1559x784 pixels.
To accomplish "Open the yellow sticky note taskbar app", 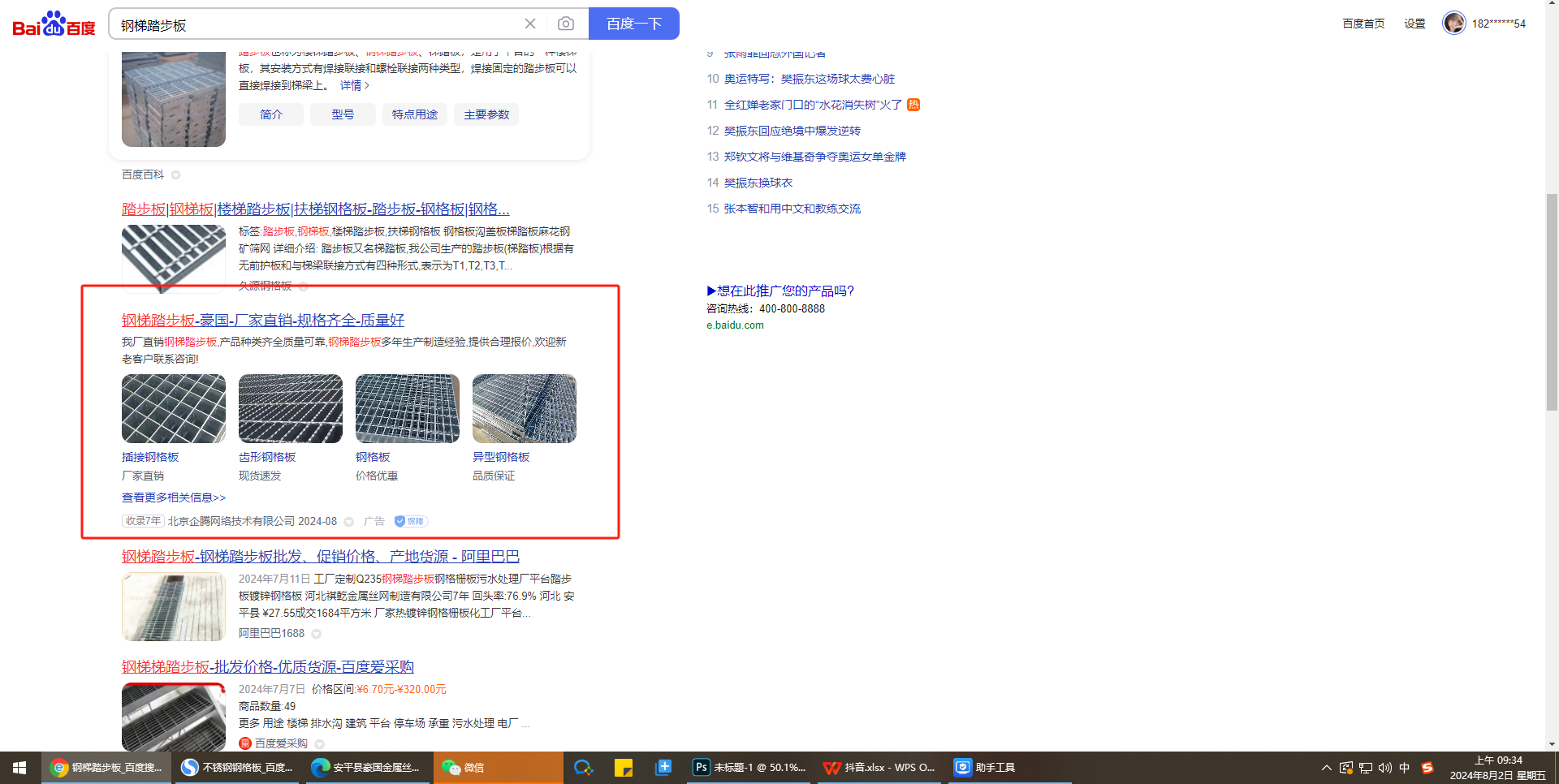I will point(624,768).
